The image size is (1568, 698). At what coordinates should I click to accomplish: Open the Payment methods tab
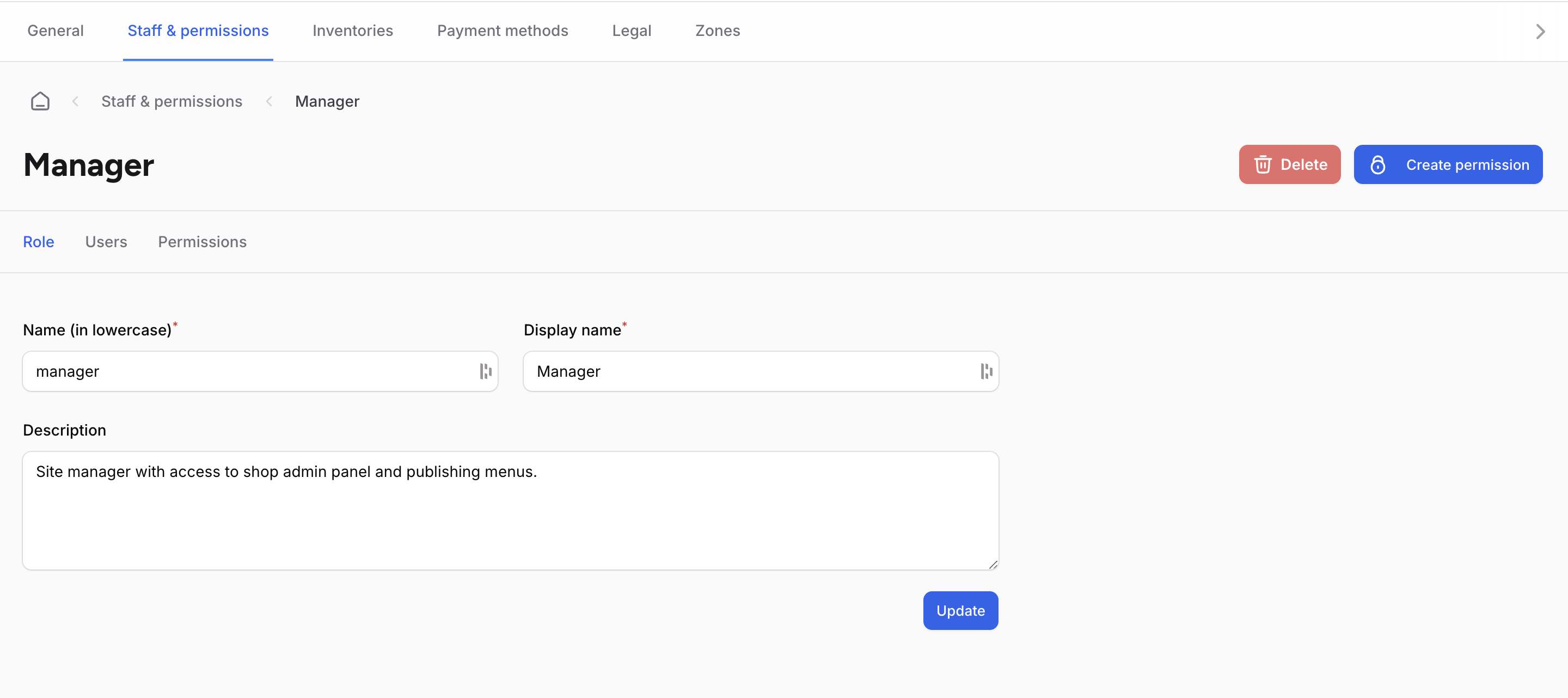502,30
